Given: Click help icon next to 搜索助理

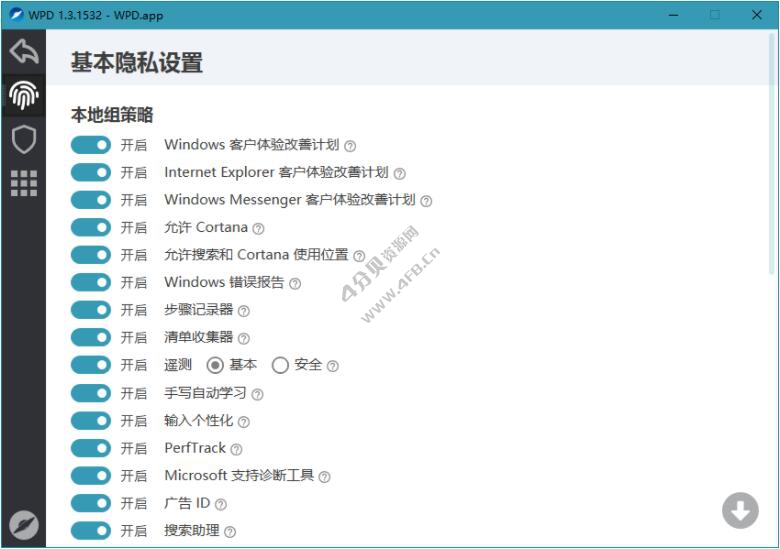Looking at the screenshot, I should tap(230, 532).
